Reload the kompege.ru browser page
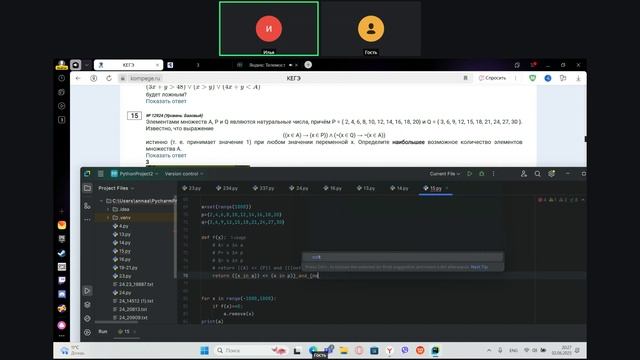Image resolution: width=640 pixels, height=360 pixels. [109, 78]
